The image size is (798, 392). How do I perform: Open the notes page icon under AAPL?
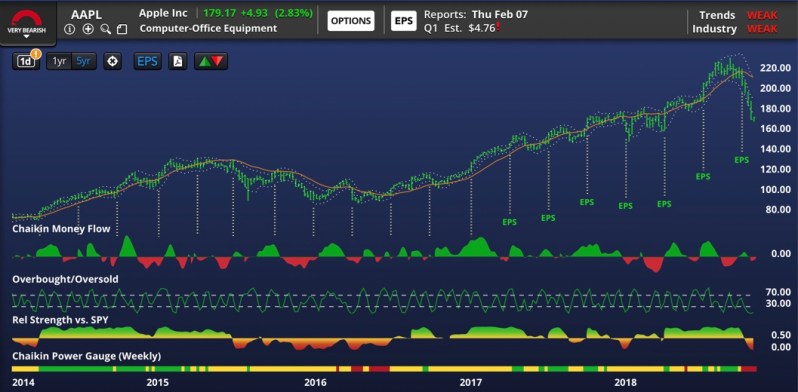tap(122, 29)
